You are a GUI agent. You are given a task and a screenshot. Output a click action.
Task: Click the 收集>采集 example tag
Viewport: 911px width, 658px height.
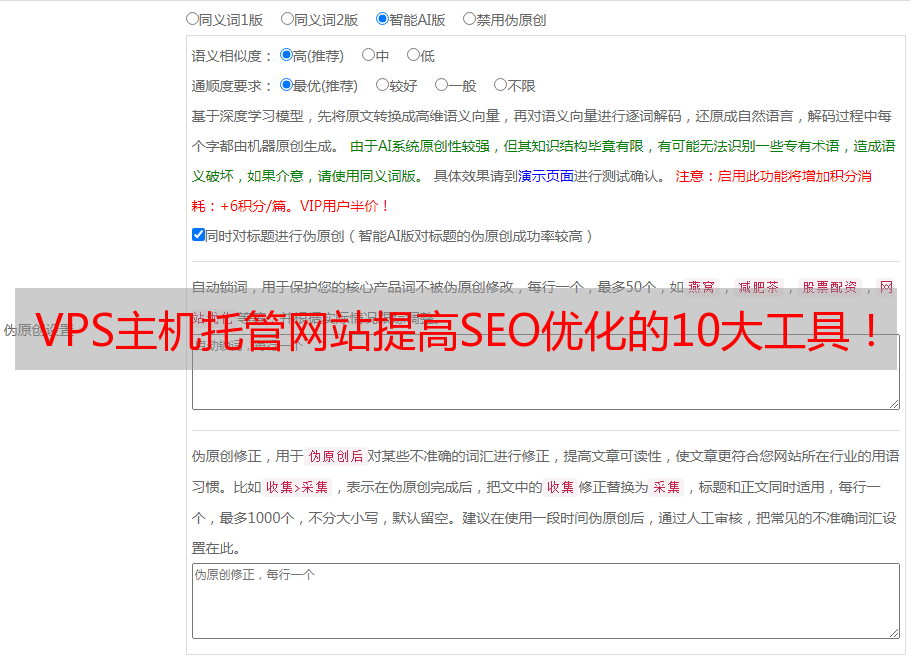point(297,487)
